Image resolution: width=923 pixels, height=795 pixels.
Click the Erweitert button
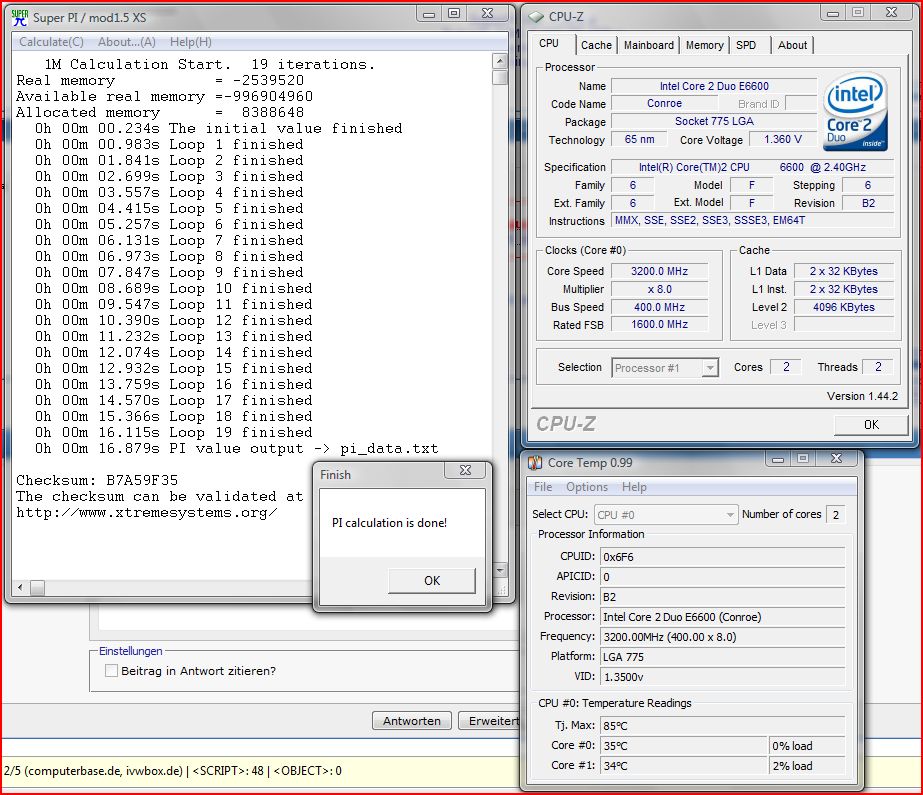coord(490,721)
